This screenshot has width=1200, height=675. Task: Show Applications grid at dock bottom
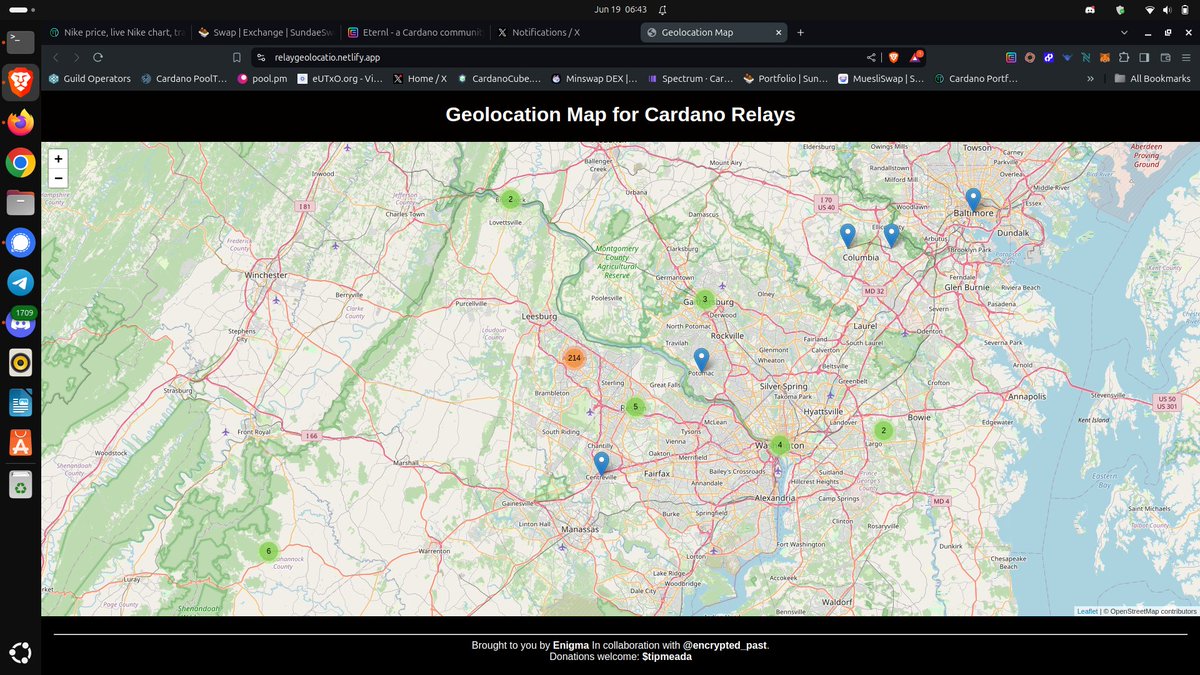(20, 653)
